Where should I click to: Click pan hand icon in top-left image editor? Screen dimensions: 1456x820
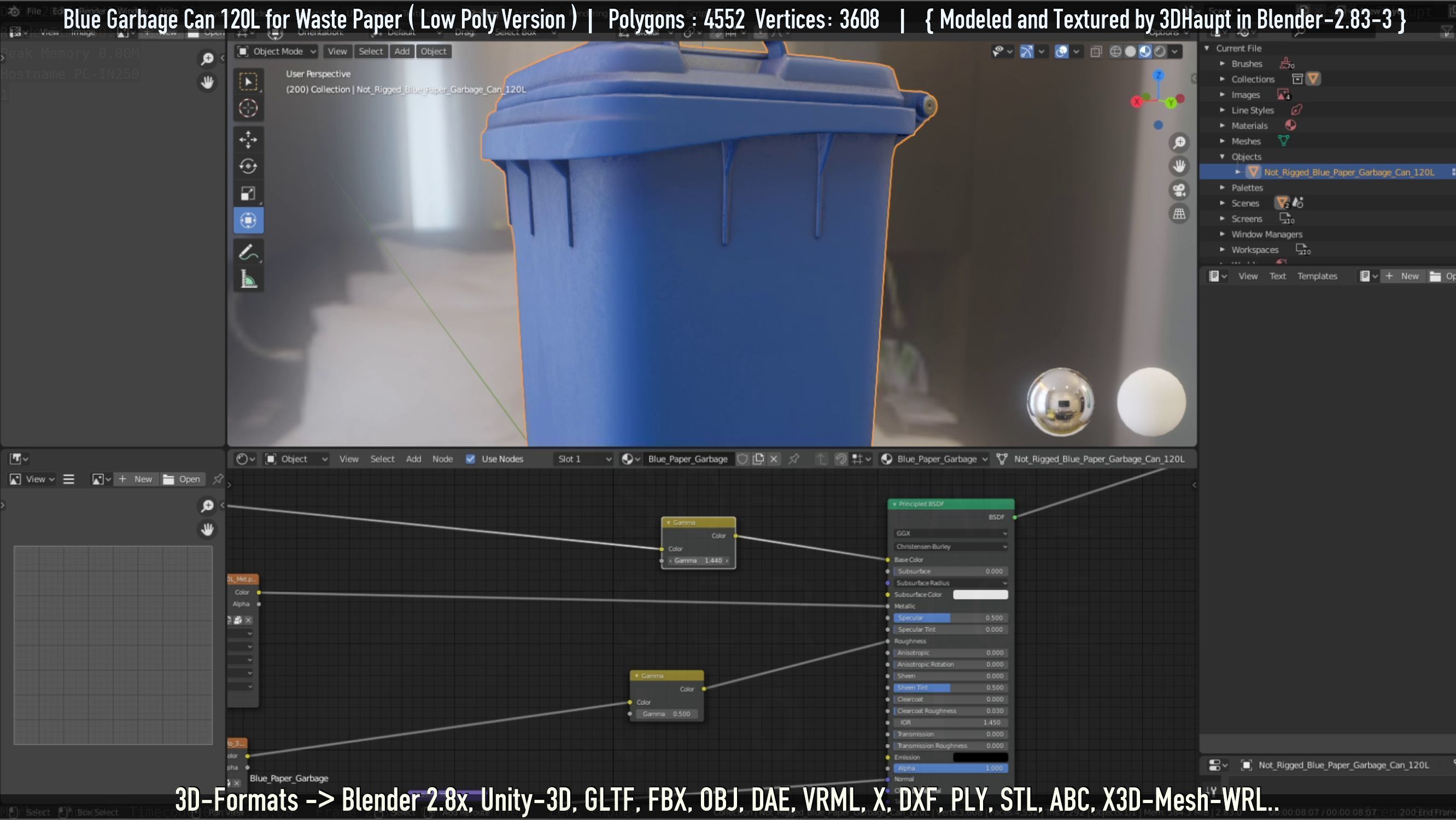pos(207,83)
